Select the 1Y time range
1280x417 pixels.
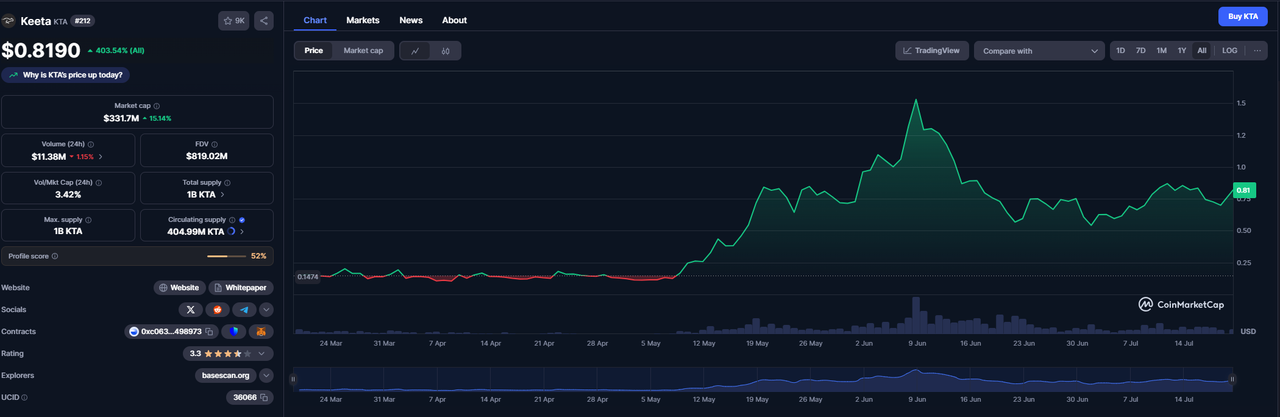(1182, 50)
